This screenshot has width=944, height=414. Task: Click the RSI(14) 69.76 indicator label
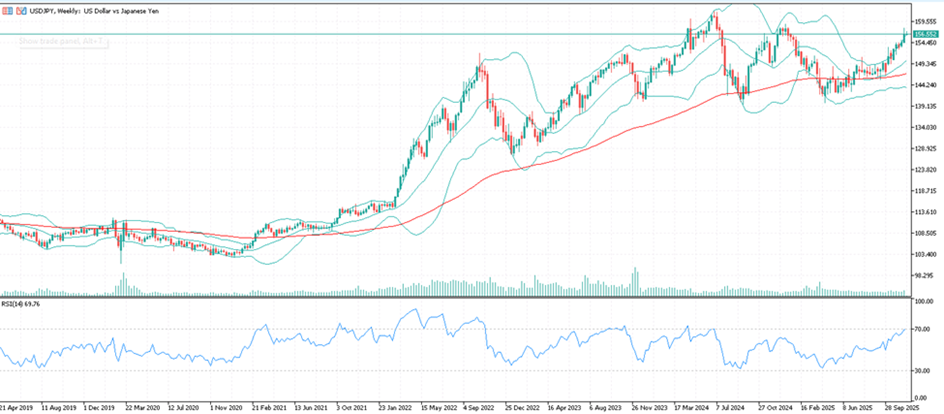coord(17,305)
